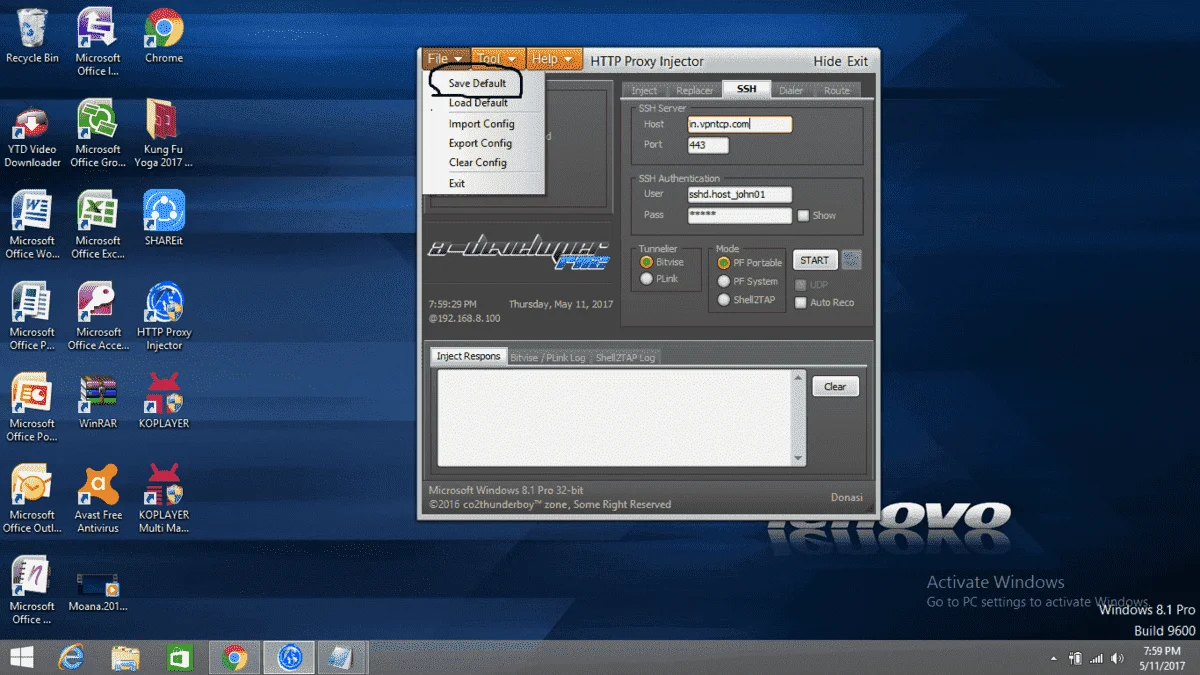
Task: Select the SHAREit desktop icon
Action: [x=164, y=218]
